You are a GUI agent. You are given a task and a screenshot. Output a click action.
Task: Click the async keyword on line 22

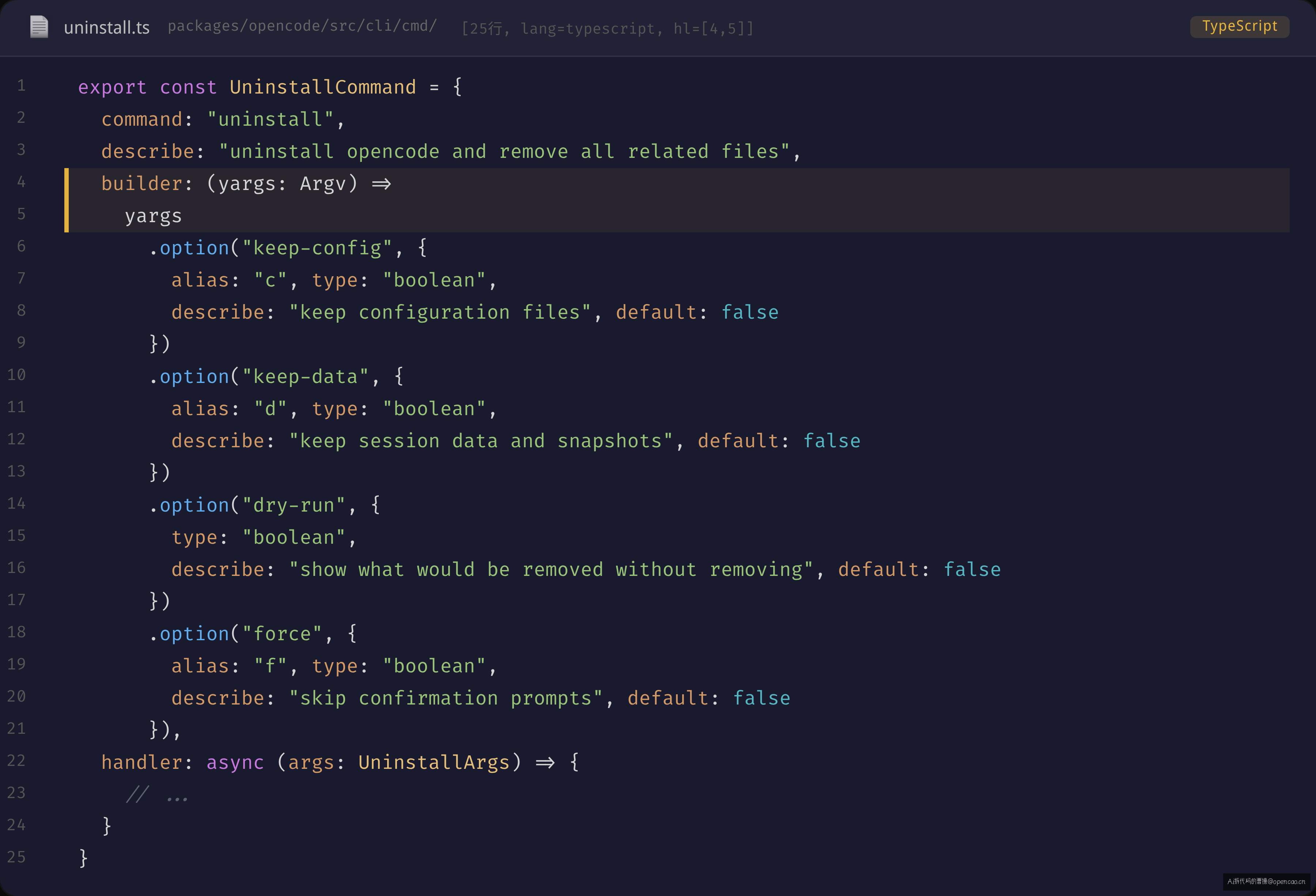click(235, 762)
